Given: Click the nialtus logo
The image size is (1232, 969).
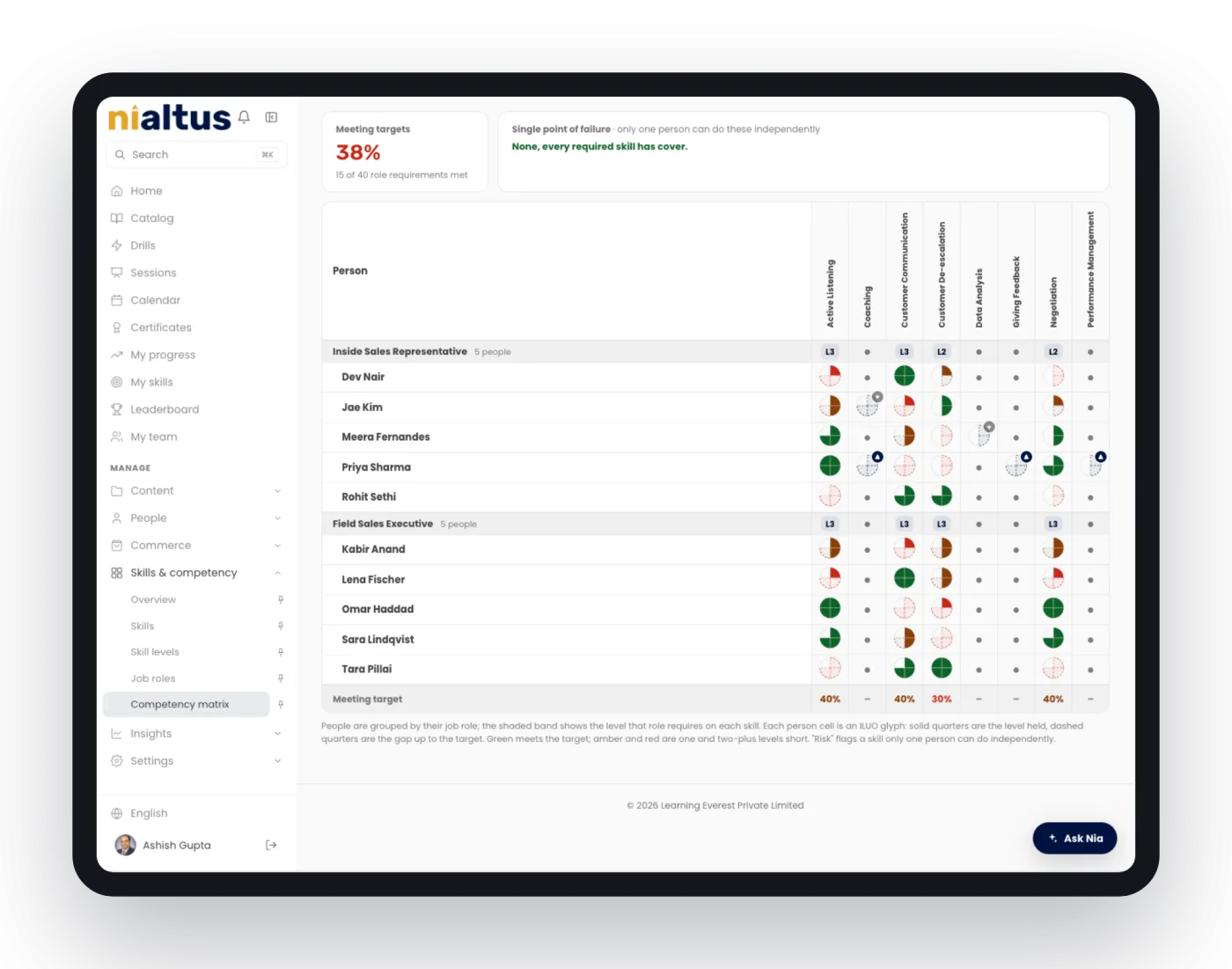Looking at the screenshot, I should point(169,117).
